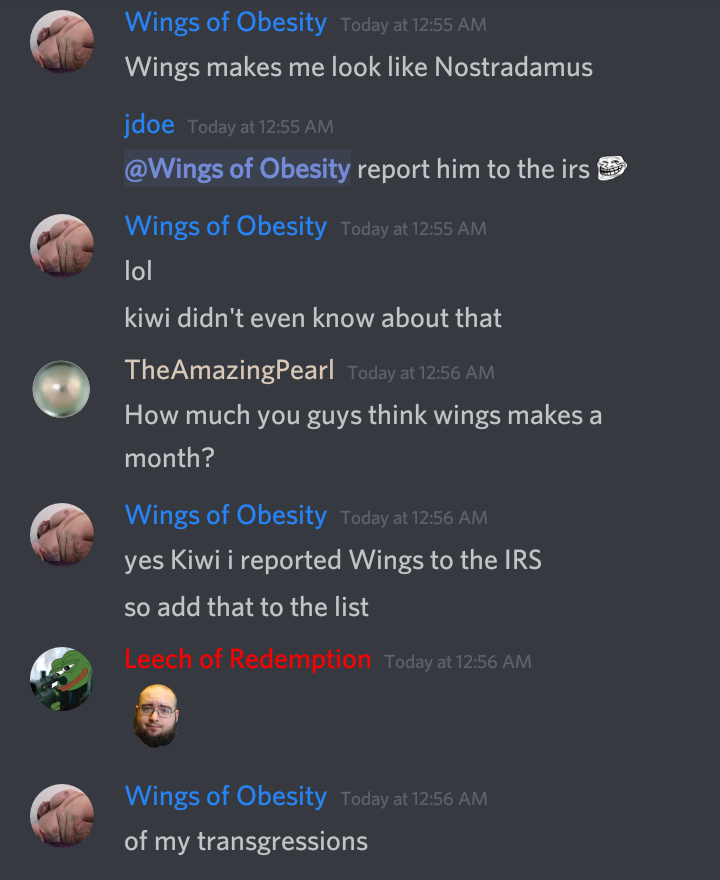Image resolution: width=720 pixels, height=880 pixels.
Task: Click Wings of Obesity username above Nostradamus message
Action: pyautogui.click(x=226, y=22)
